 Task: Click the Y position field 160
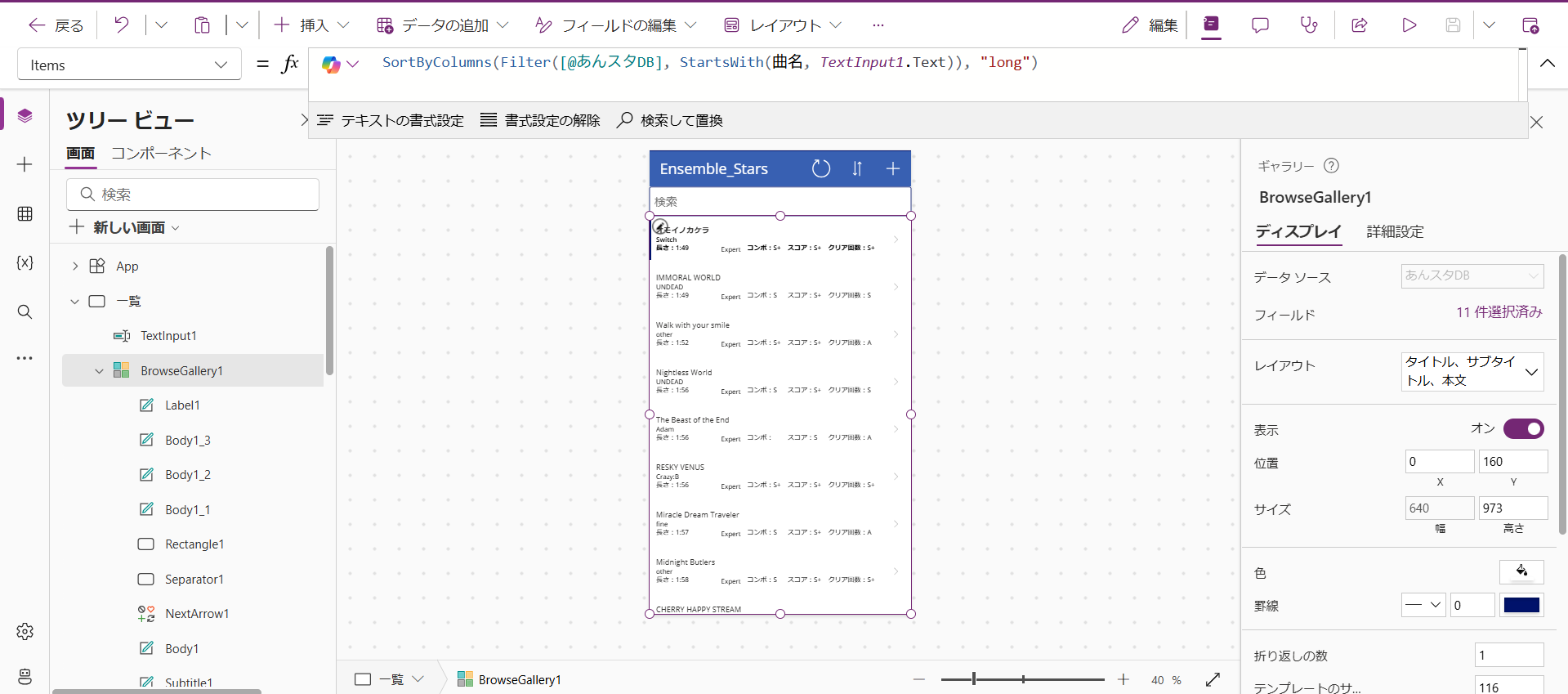tap(1513, 462)
